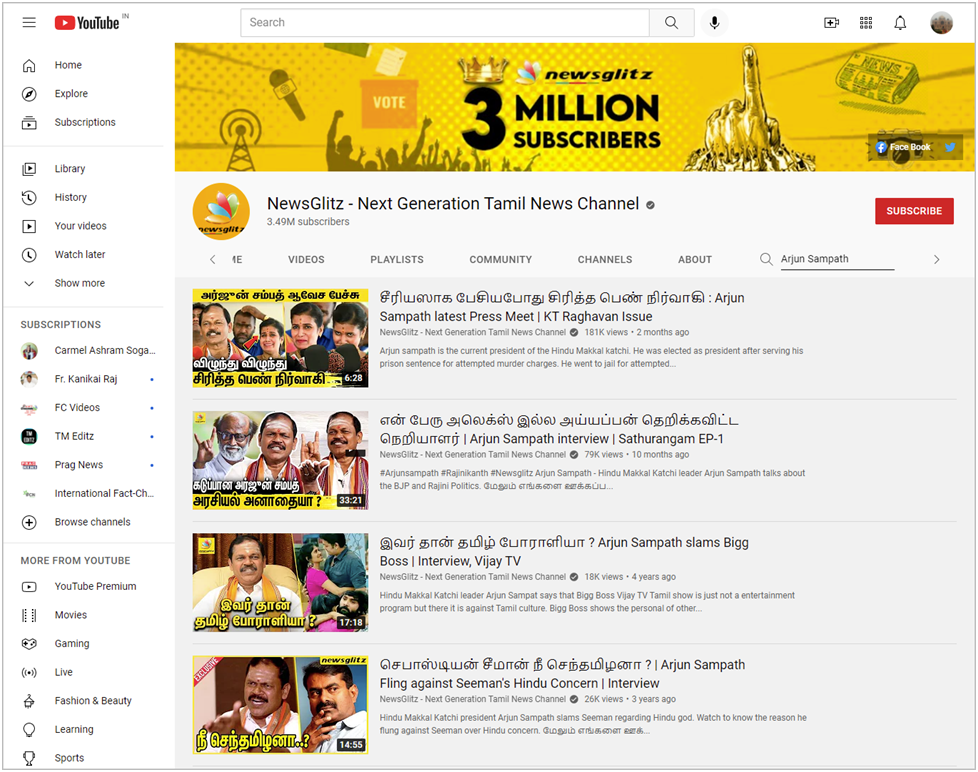The image size is (978, 772).
Task: Click the Browse channels plus icon
Action: (29, 522)
